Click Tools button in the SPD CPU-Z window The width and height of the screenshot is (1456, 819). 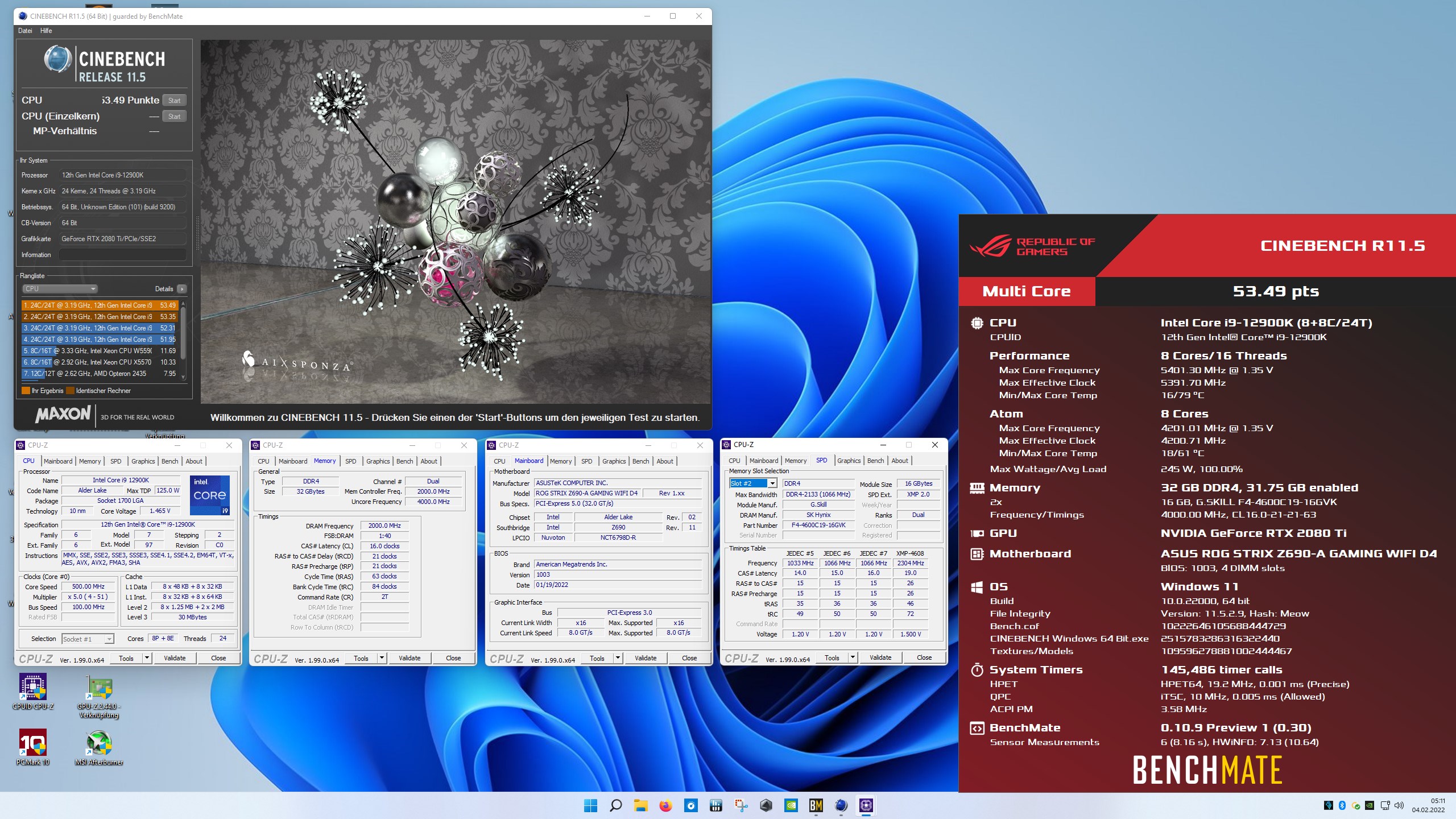pyautogui.click(x=832, y=657)
